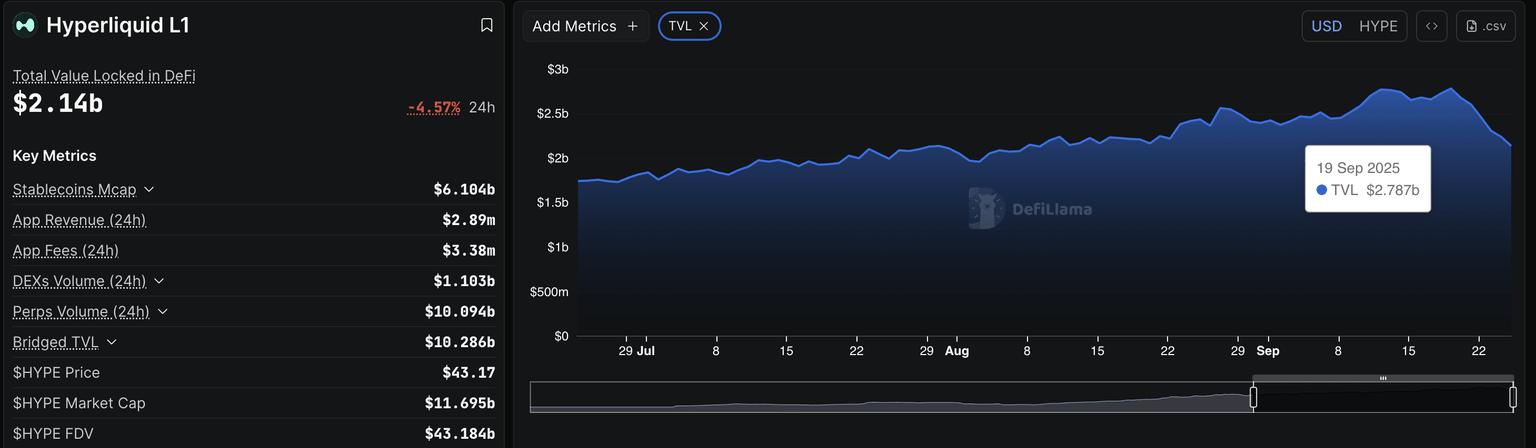Image resolution: width=1536 pixels, height=448 pixels.
Task: Expand the Bridged TVL row
Action: tap(112, 342)
